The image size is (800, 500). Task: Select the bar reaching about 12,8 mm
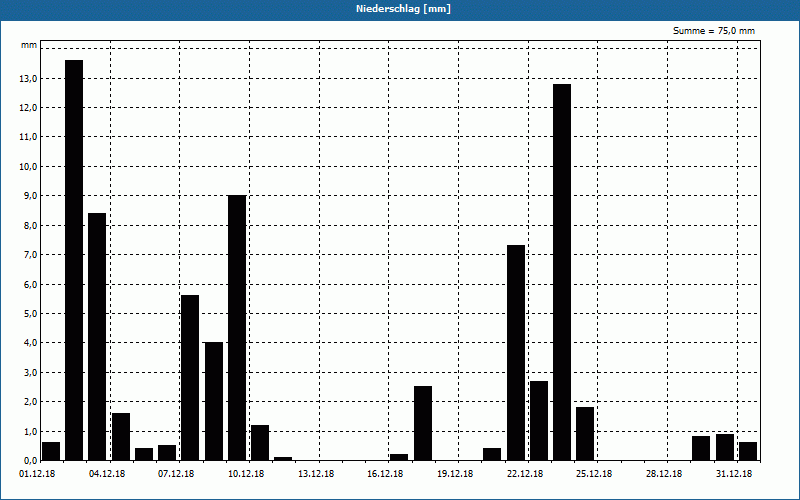562,272
